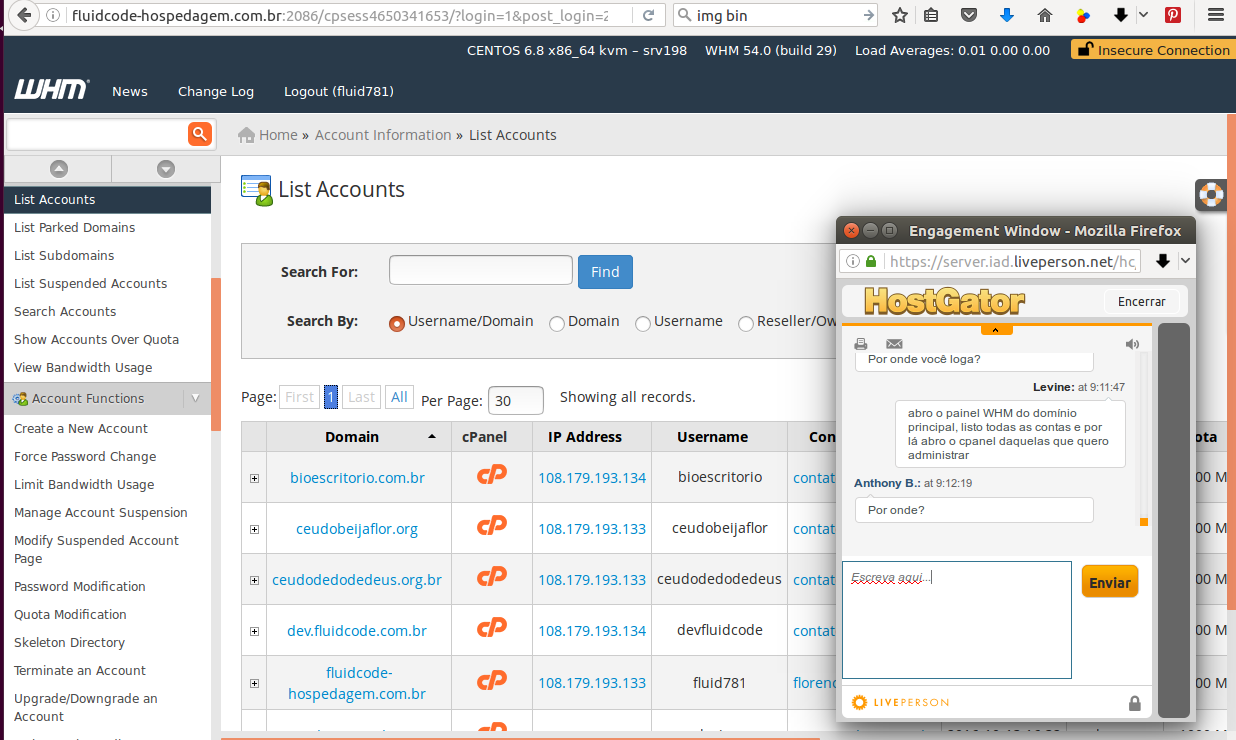Click the All page button
1236x740 pixels.
(x=399, y=397)
